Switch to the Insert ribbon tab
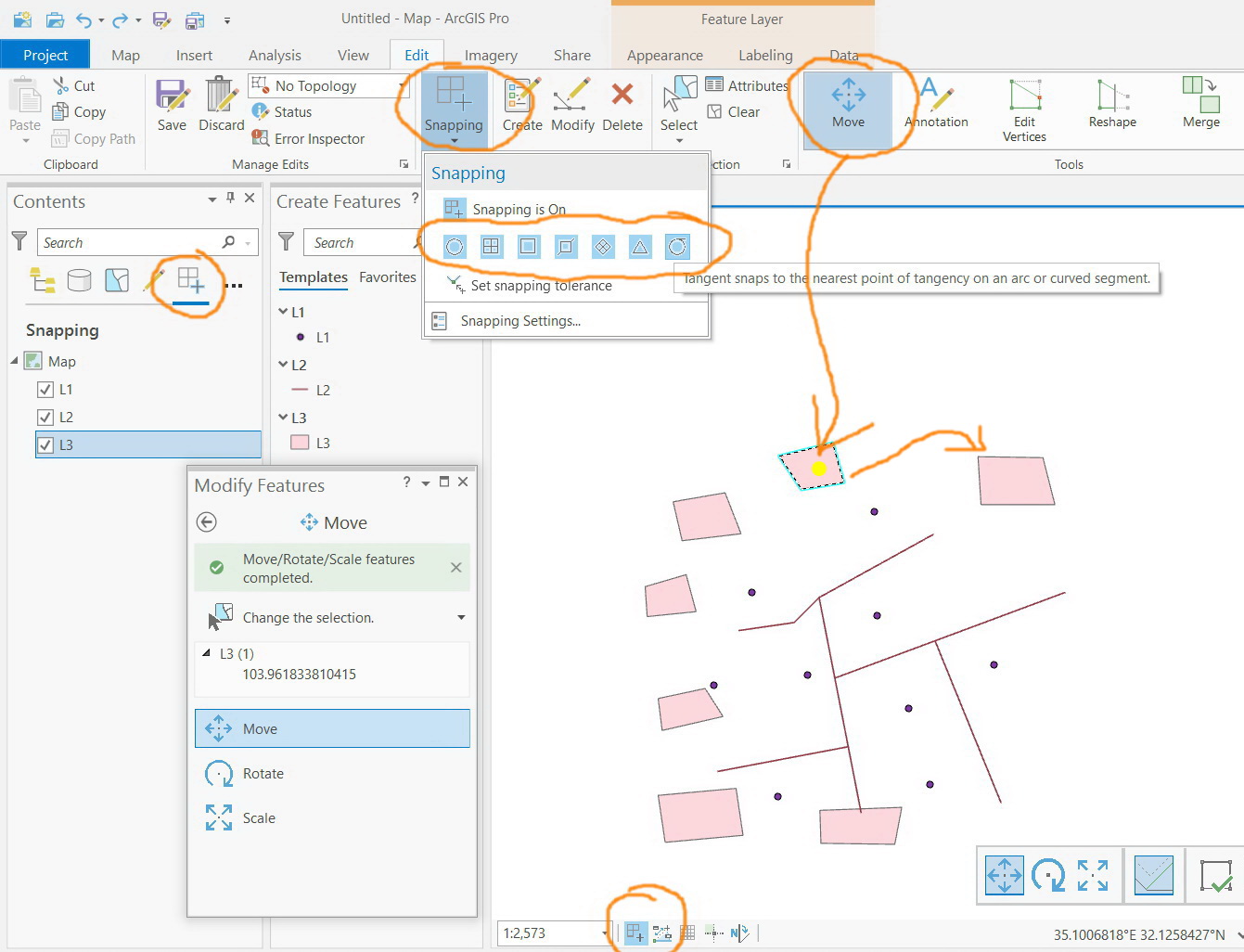Image resolution: width=1244 pixels, height=952 pixels. pyautogui.click(x=194, y=56)
